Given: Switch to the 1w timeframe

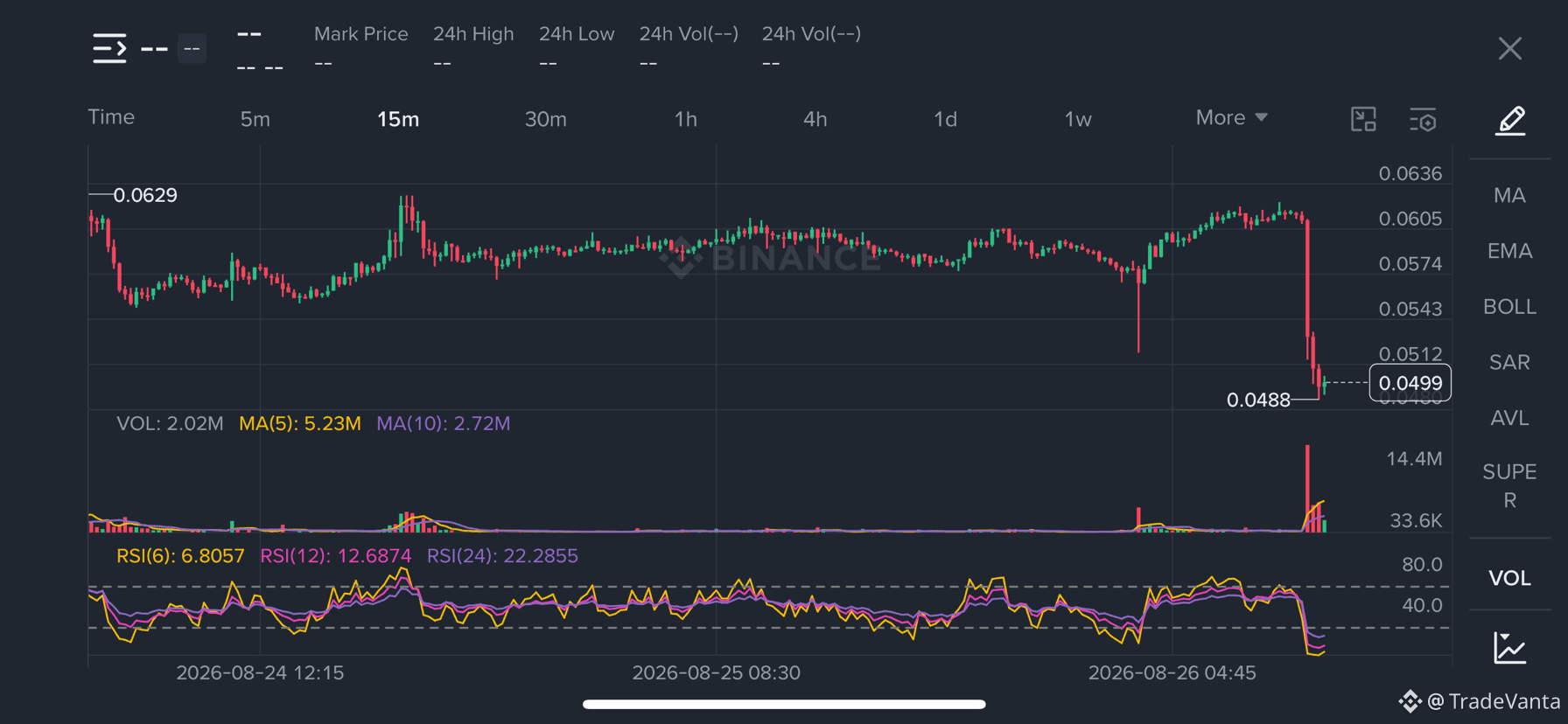Looking at the screenshot, I should [x=1078, y=119].
